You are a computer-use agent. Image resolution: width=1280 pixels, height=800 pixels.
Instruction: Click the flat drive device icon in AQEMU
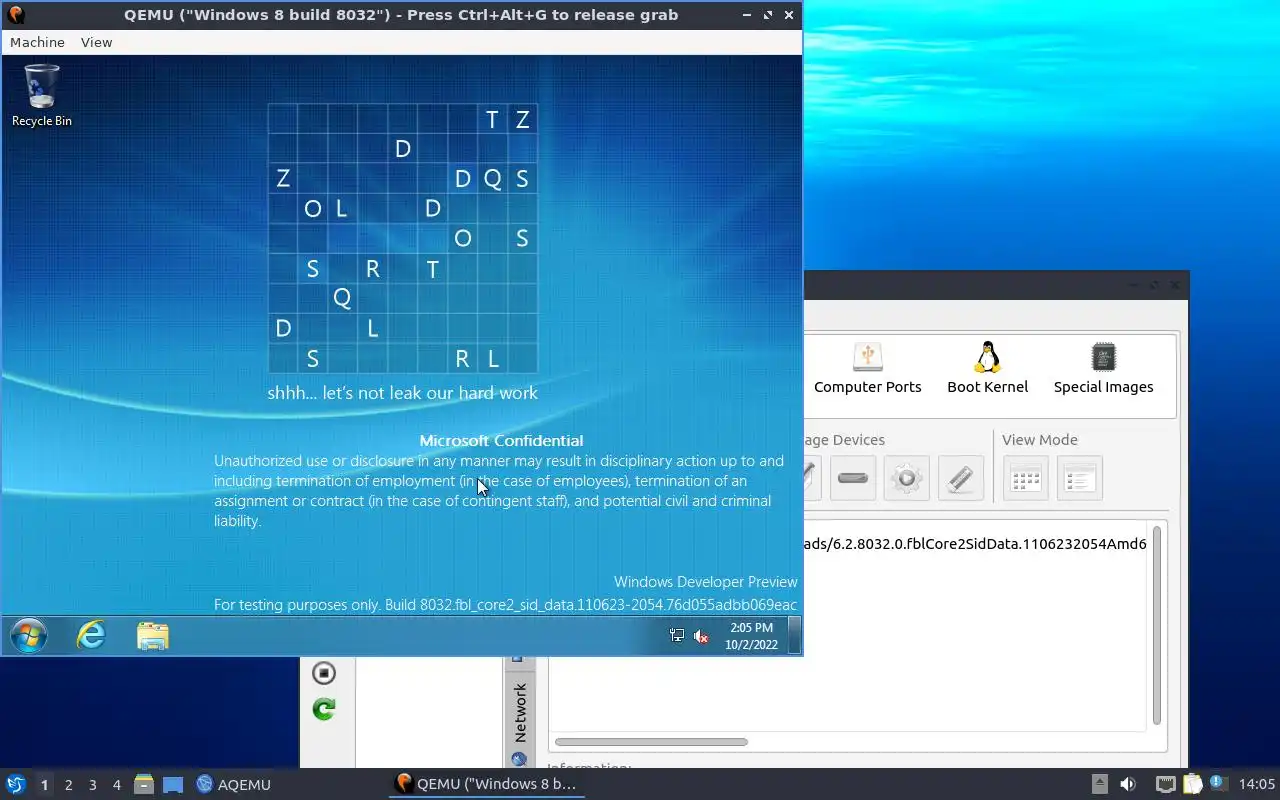click(853, 478)
